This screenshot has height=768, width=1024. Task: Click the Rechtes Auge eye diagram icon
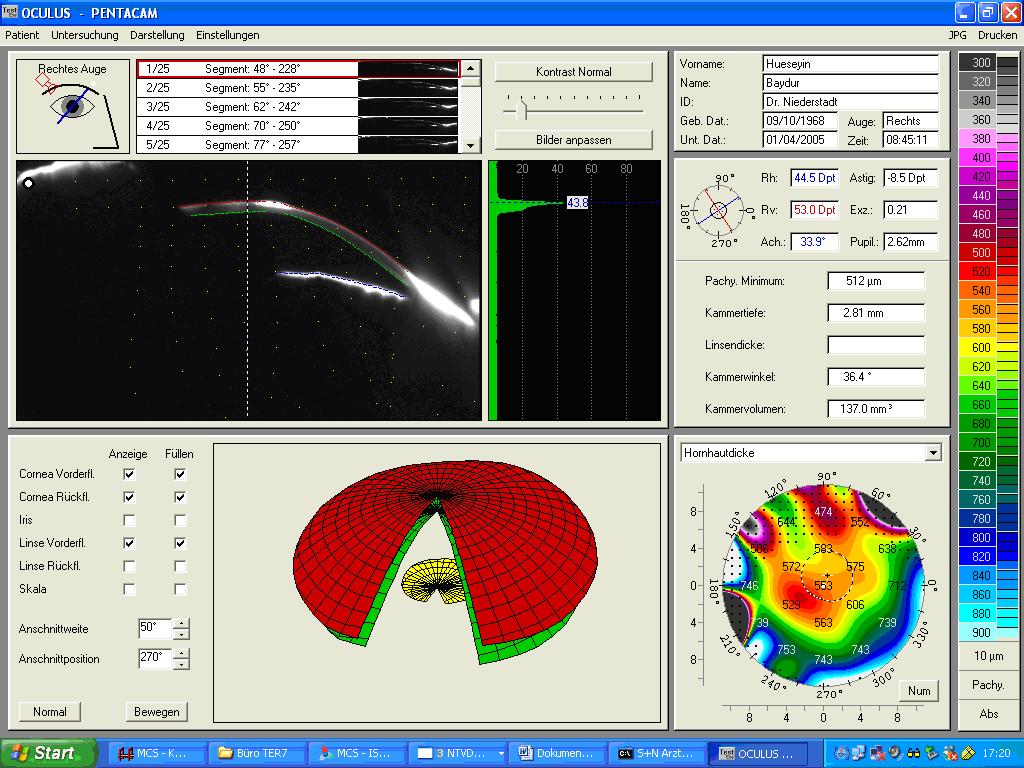coord(72,108)
